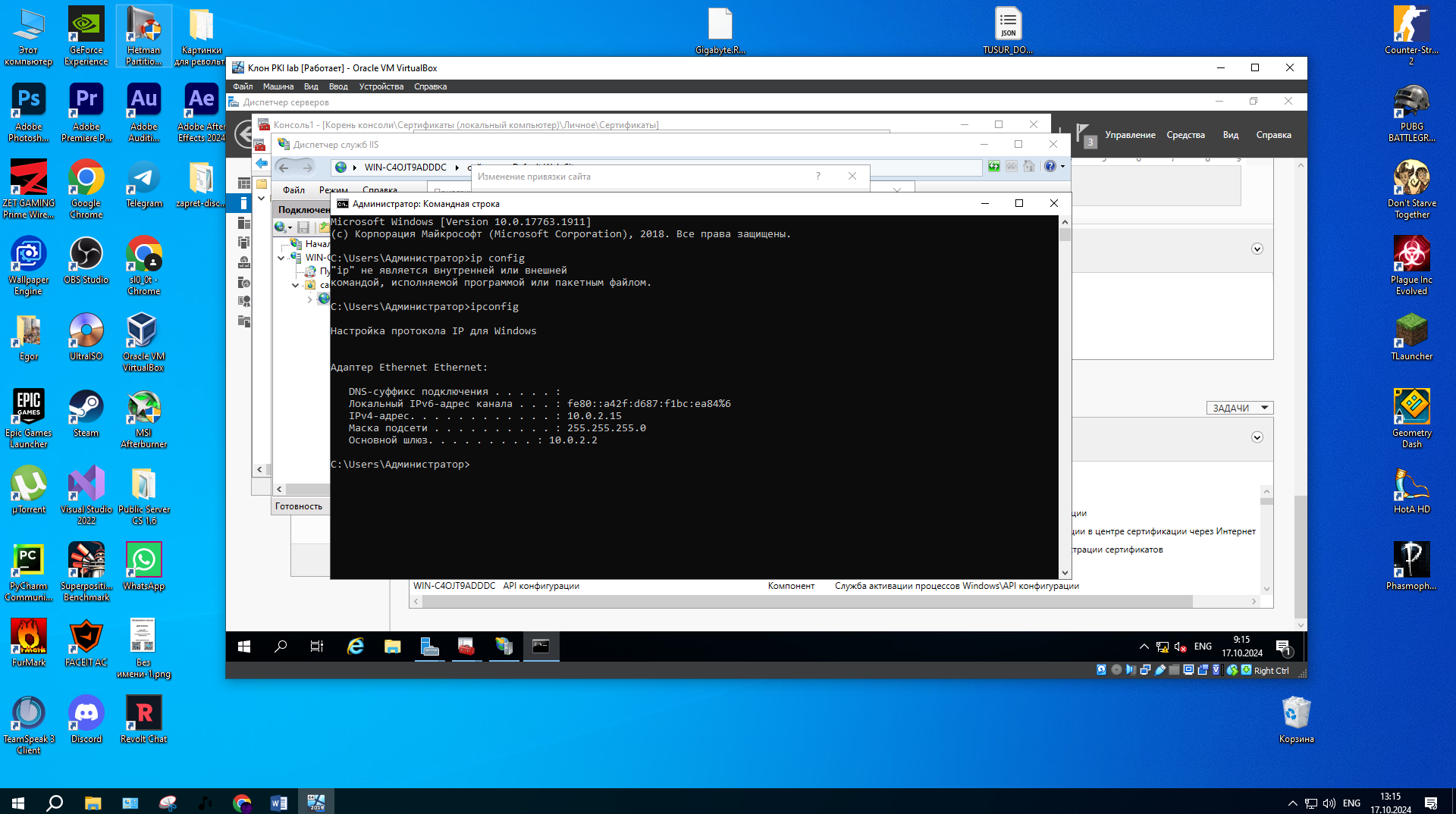Click the guest network warning tray icon
Image resolution: width=1456 pixels, height=814 pixels.
[x=1163, y=647]
